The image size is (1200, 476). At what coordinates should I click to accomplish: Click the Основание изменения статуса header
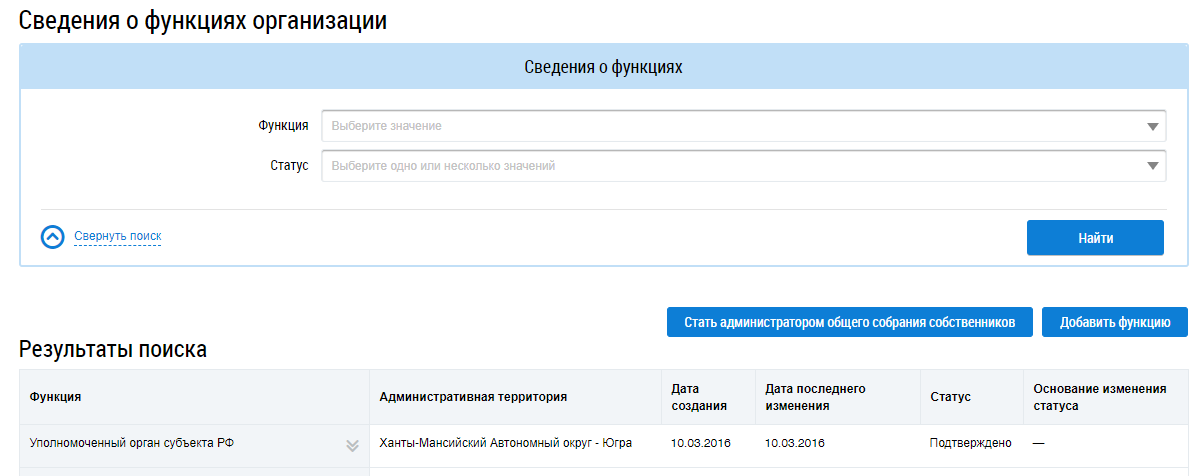(x=1100, y=397)
